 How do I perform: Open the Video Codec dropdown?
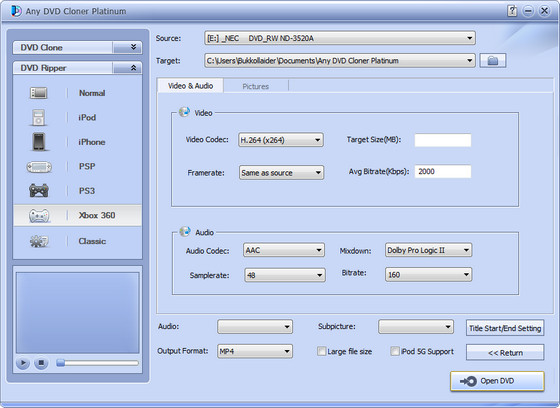click(281, 140)
